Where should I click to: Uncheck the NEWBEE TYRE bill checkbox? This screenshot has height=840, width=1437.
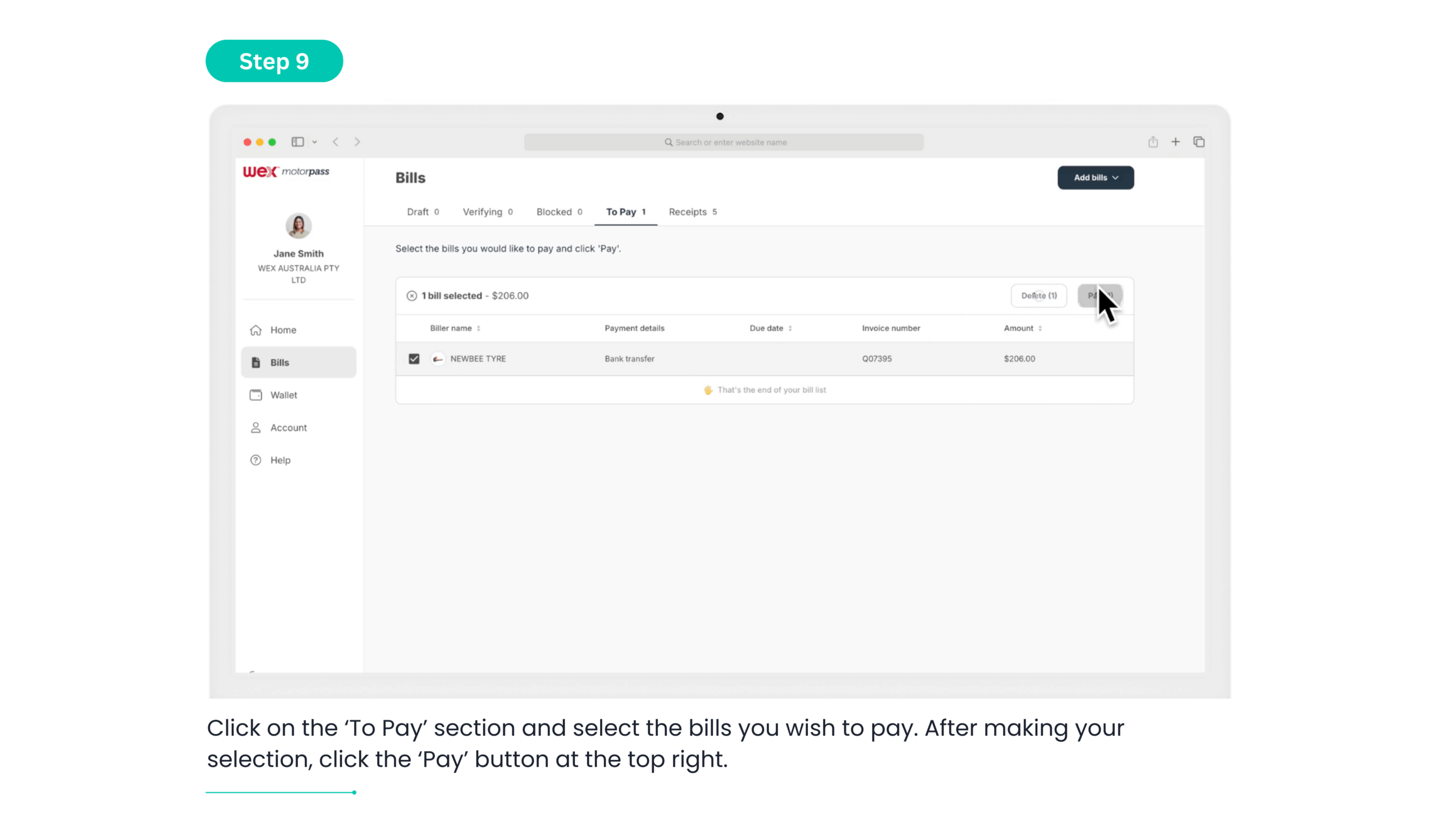click(414, 359)
